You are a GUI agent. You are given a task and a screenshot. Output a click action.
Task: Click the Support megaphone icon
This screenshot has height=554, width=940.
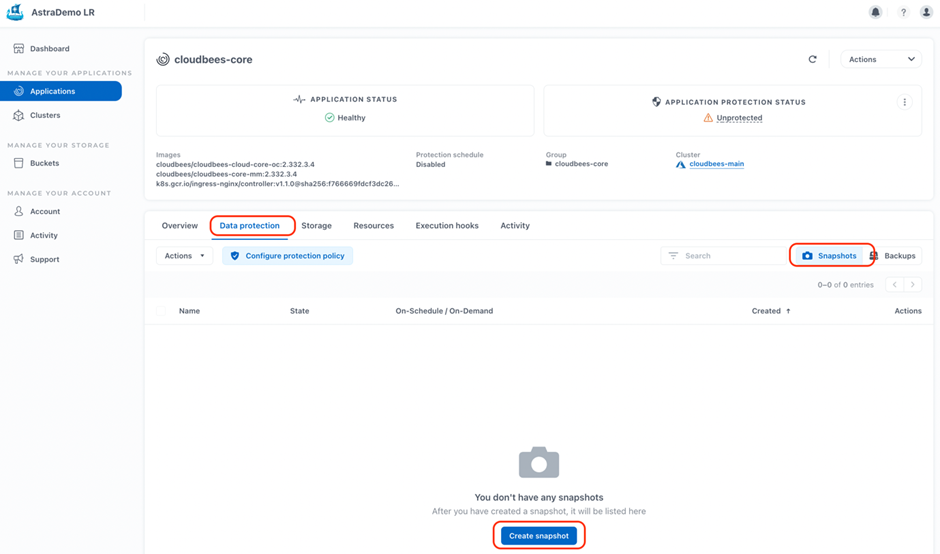(x=19, y=259)
